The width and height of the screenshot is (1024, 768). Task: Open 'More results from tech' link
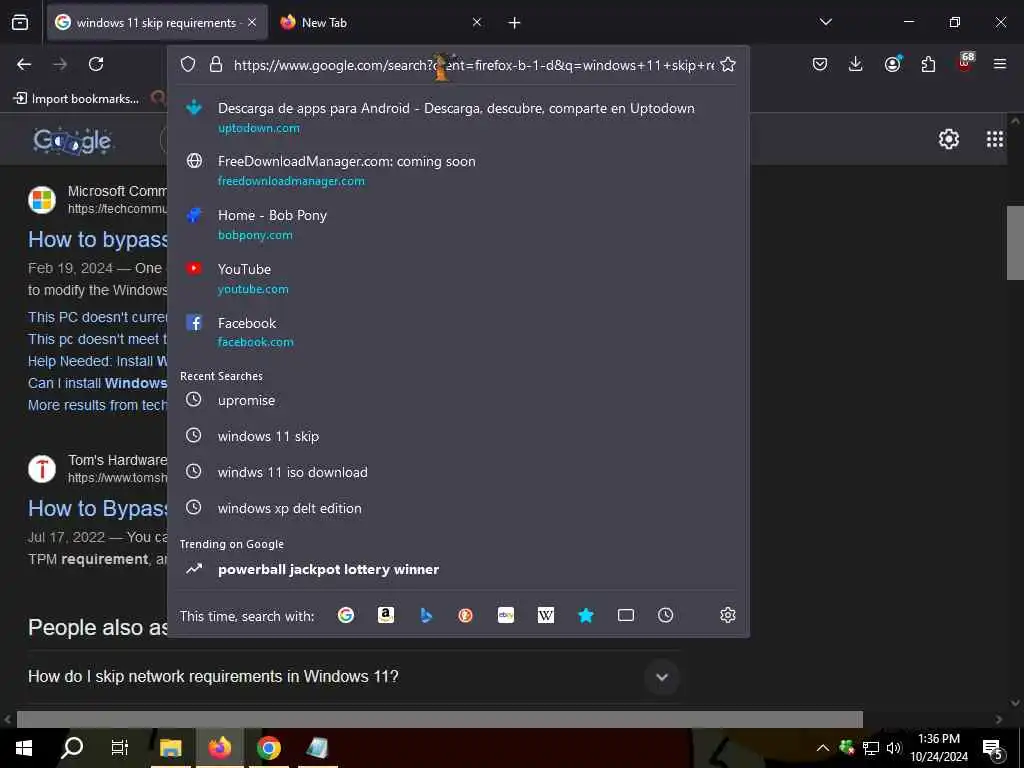(97, 406)
